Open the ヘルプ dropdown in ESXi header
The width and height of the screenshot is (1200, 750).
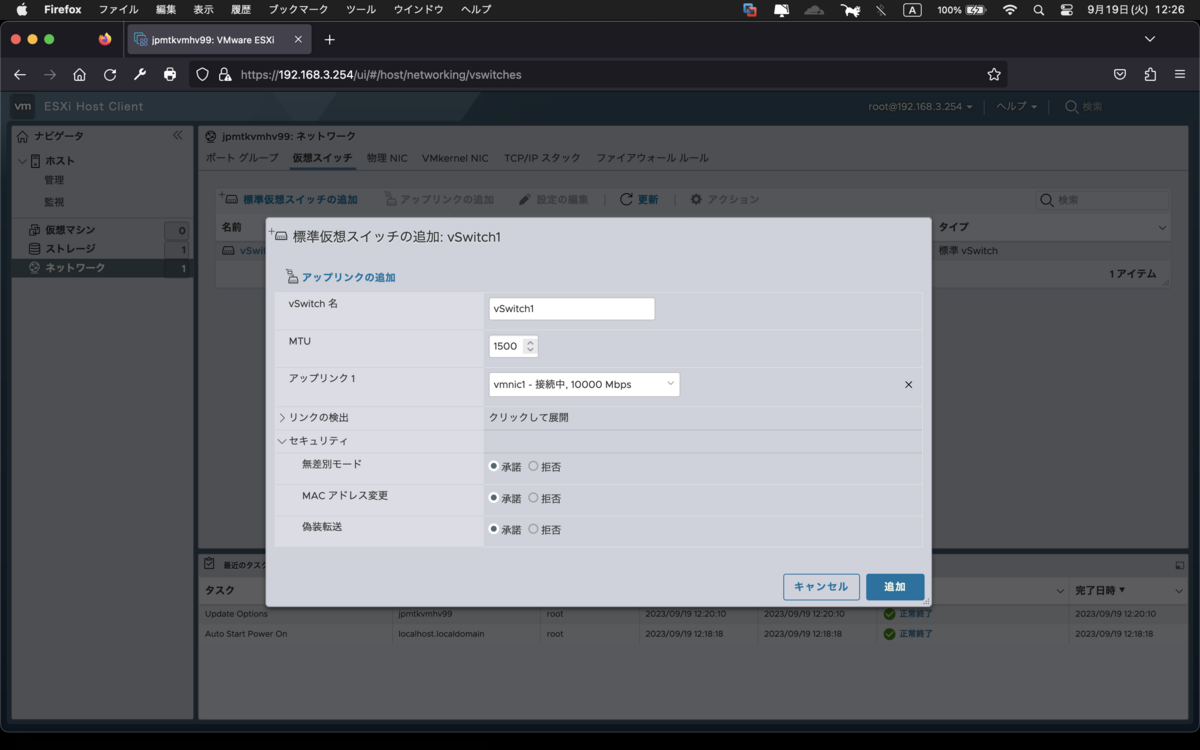pyautogui.click(x=1016, y=106)
